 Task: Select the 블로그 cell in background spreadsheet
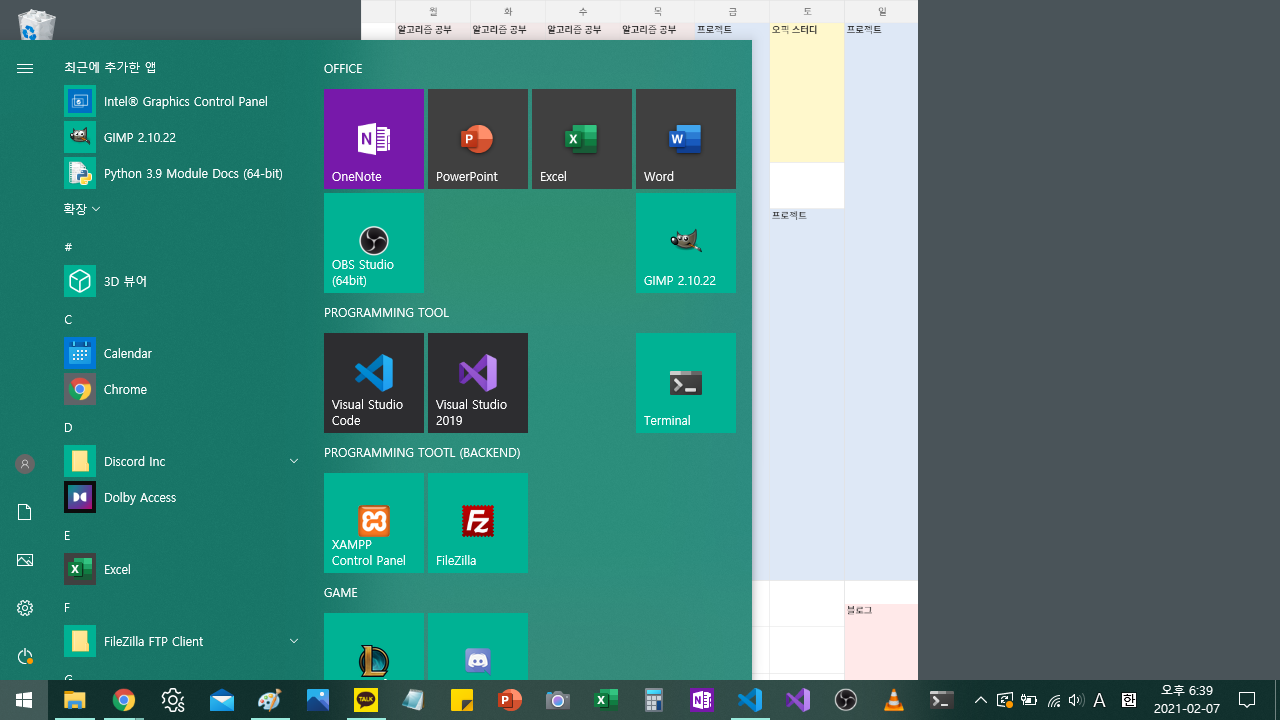pyautogui.click(x=881, y=641)
